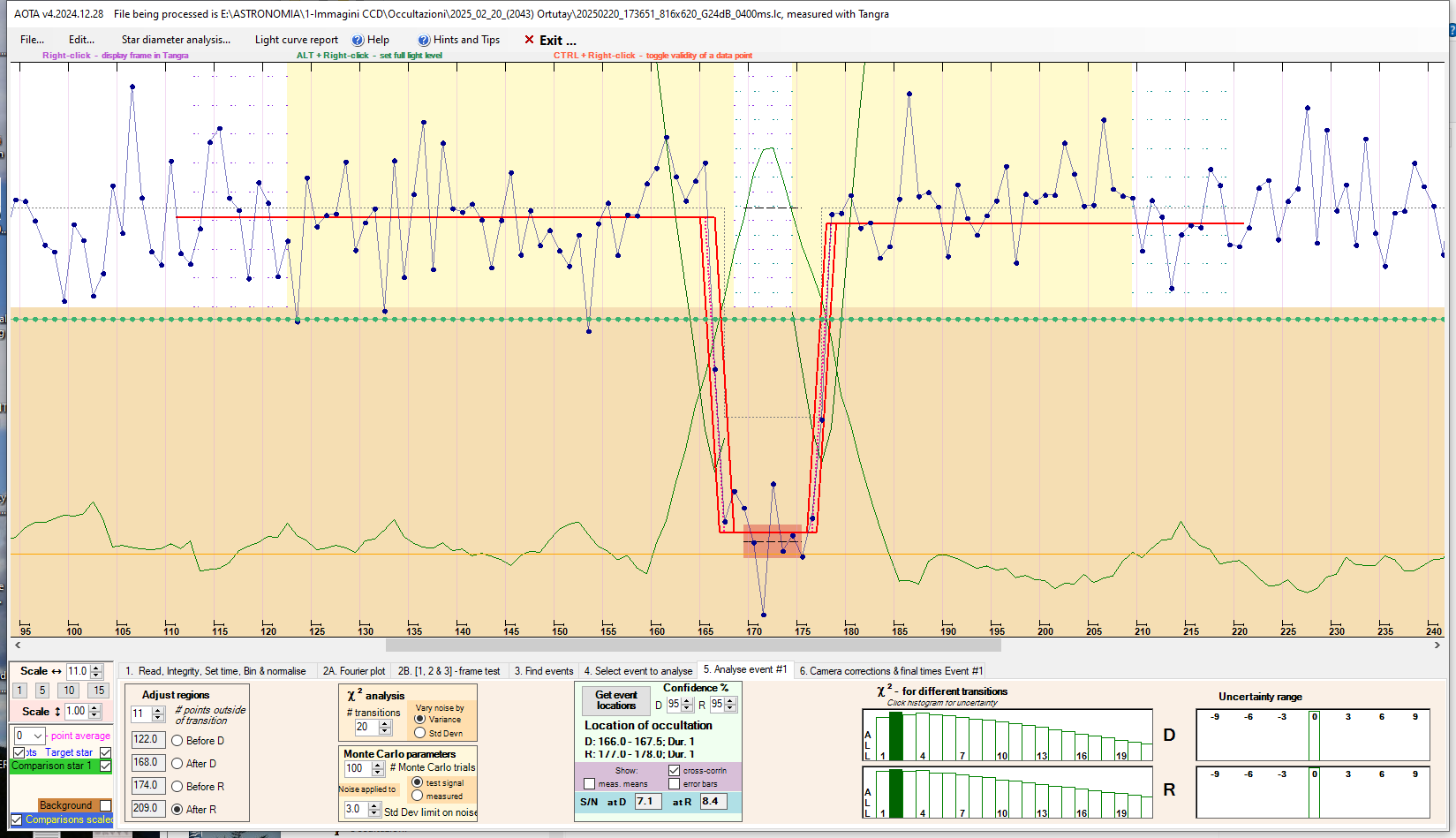Select Std Devn noise variation option
This screenshot has width=1456, height=838.
[420, 733]
